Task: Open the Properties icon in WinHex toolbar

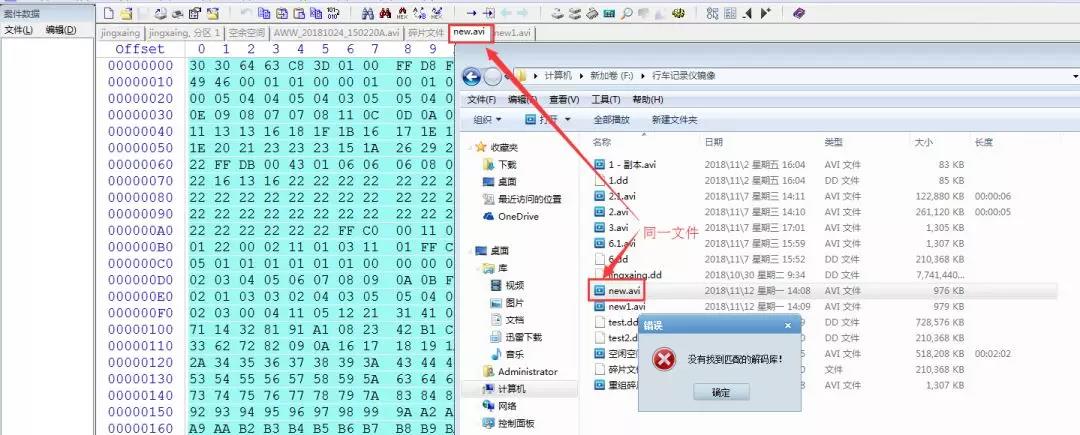Action: pyautogui.click(x=195, y=13)
